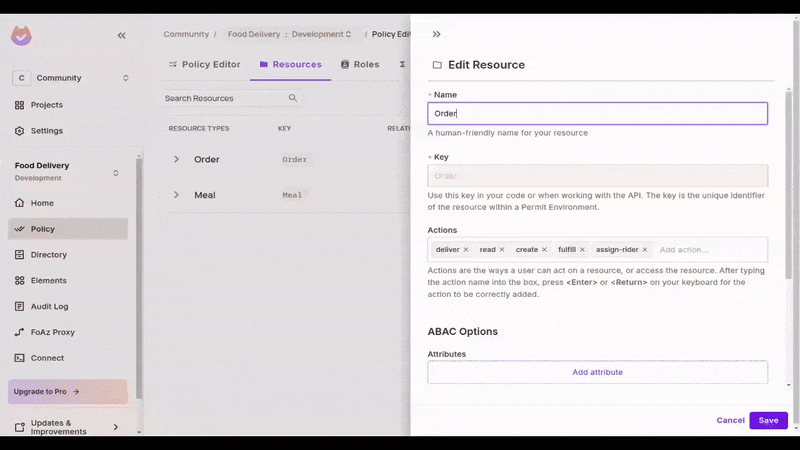
Task: Remove the deliver action tag
Action: [466, 249]
